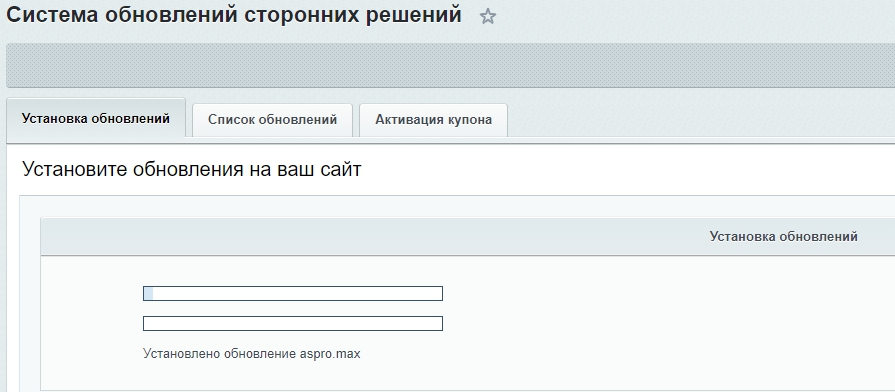Click page title 'Система обновлений сторонних решений'
This screenshot has height=392, width=895.
(x=234, y=14)
